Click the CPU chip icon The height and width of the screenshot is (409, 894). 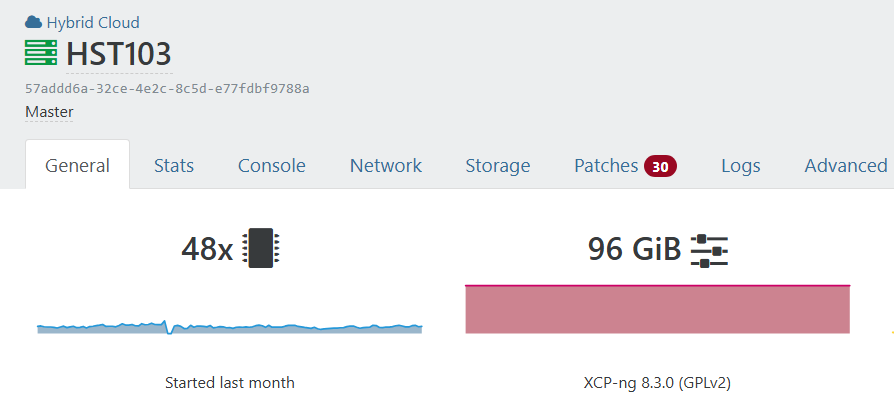tap(261, 248)
